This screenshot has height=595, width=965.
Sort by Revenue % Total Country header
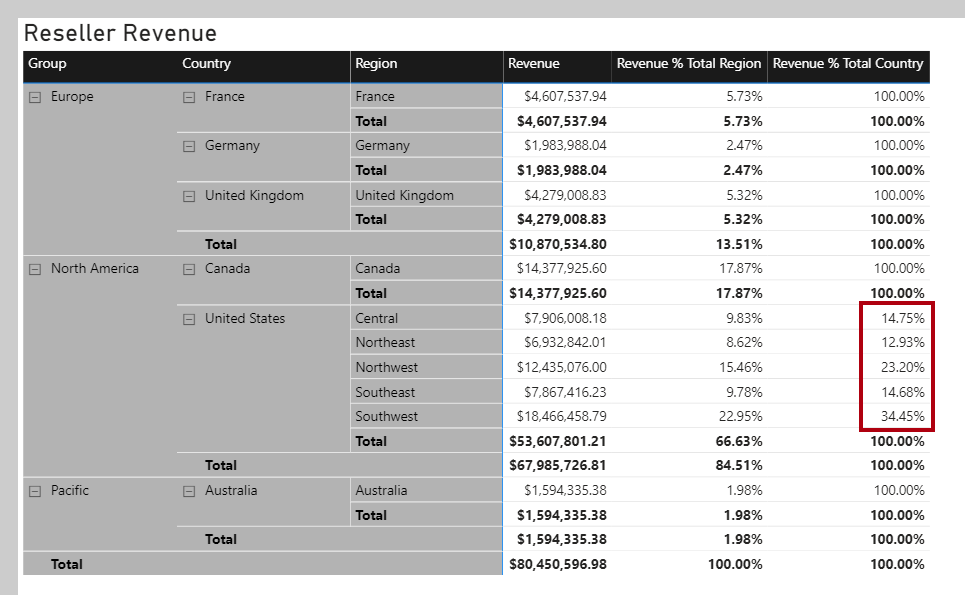848,64
